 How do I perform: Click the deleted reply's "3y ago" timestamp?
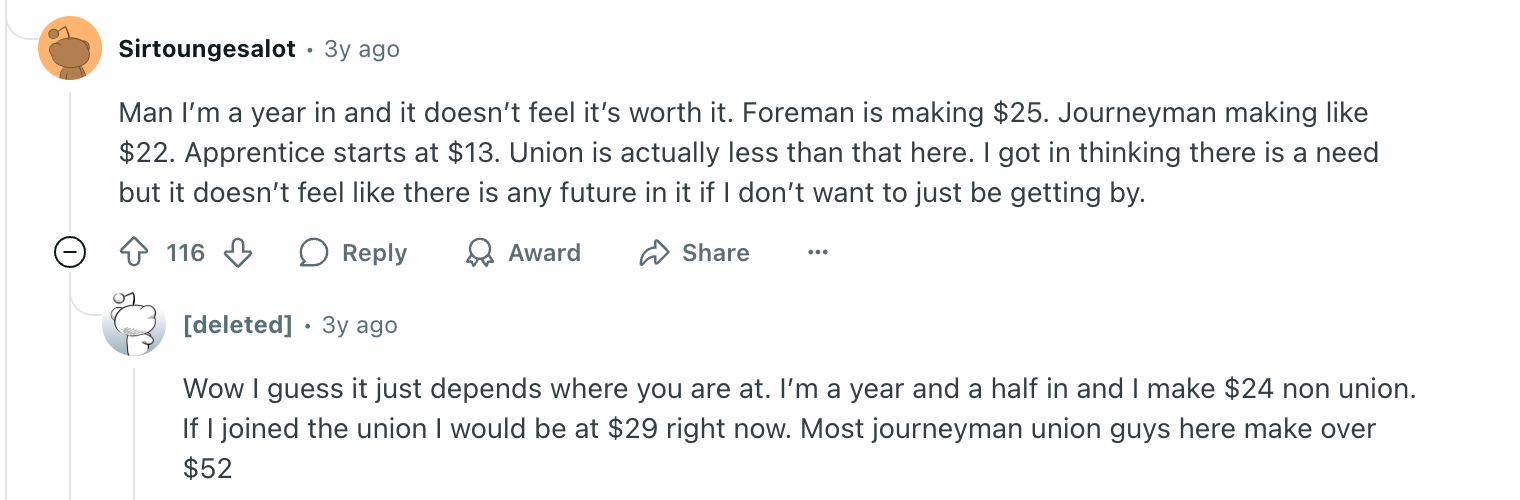pyautogui.click(x=359, y=325)
